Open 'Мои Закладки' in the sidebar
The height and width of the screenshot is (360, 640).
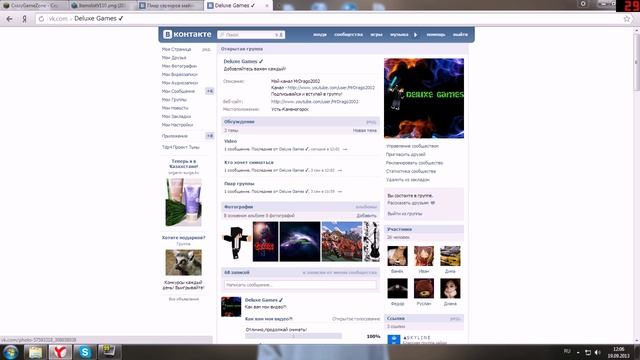point(176,117)
